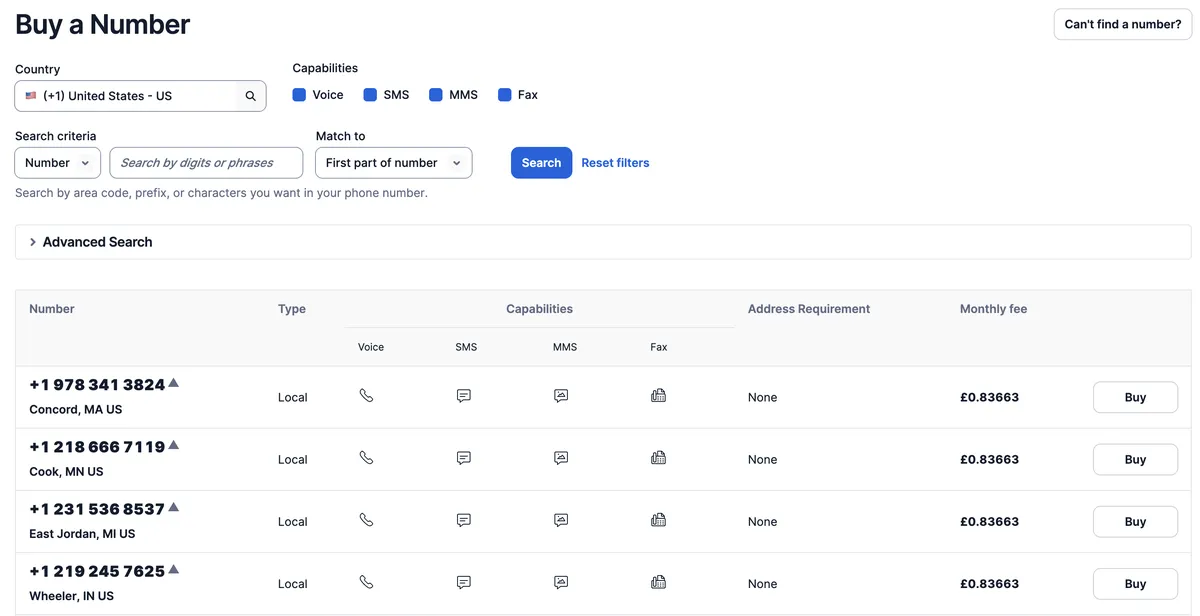The width and height of the screenshot is (1200, 616).
Task: Click the 'Wheeler, IN US' location text
Action: point(72,596)
